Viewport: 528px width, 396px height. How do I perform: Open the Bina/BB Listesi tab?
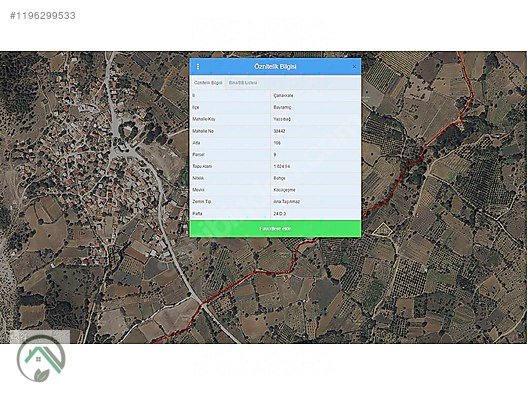(243, 82)
